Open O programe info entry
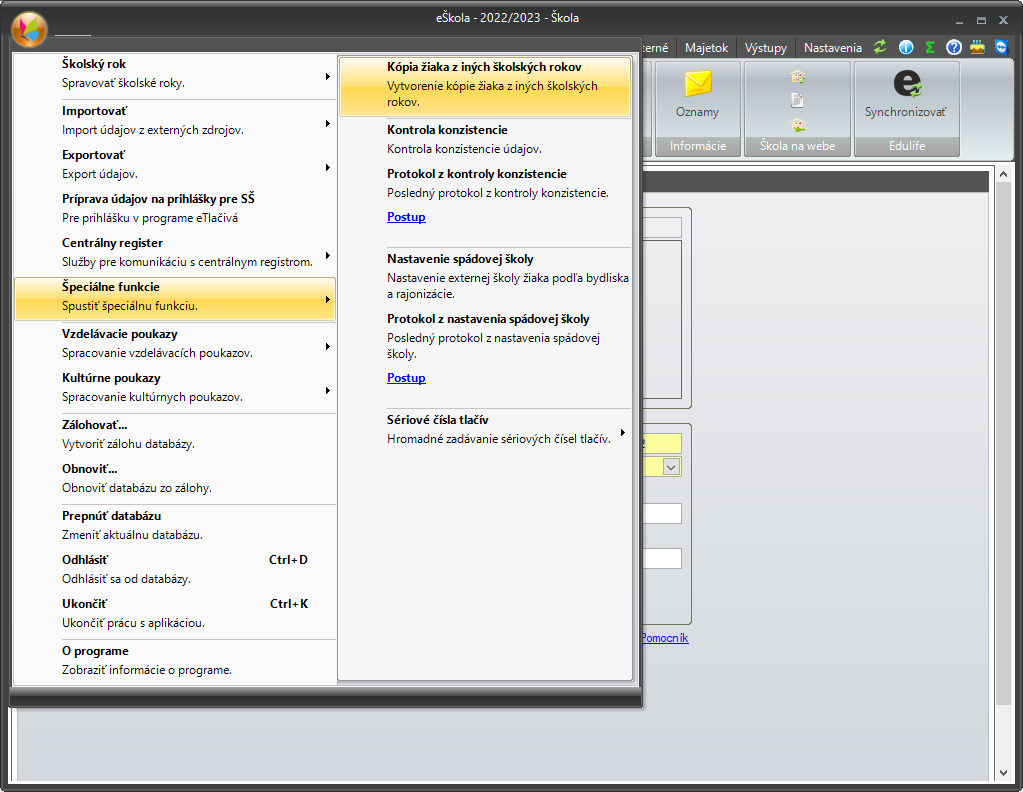 175,660
